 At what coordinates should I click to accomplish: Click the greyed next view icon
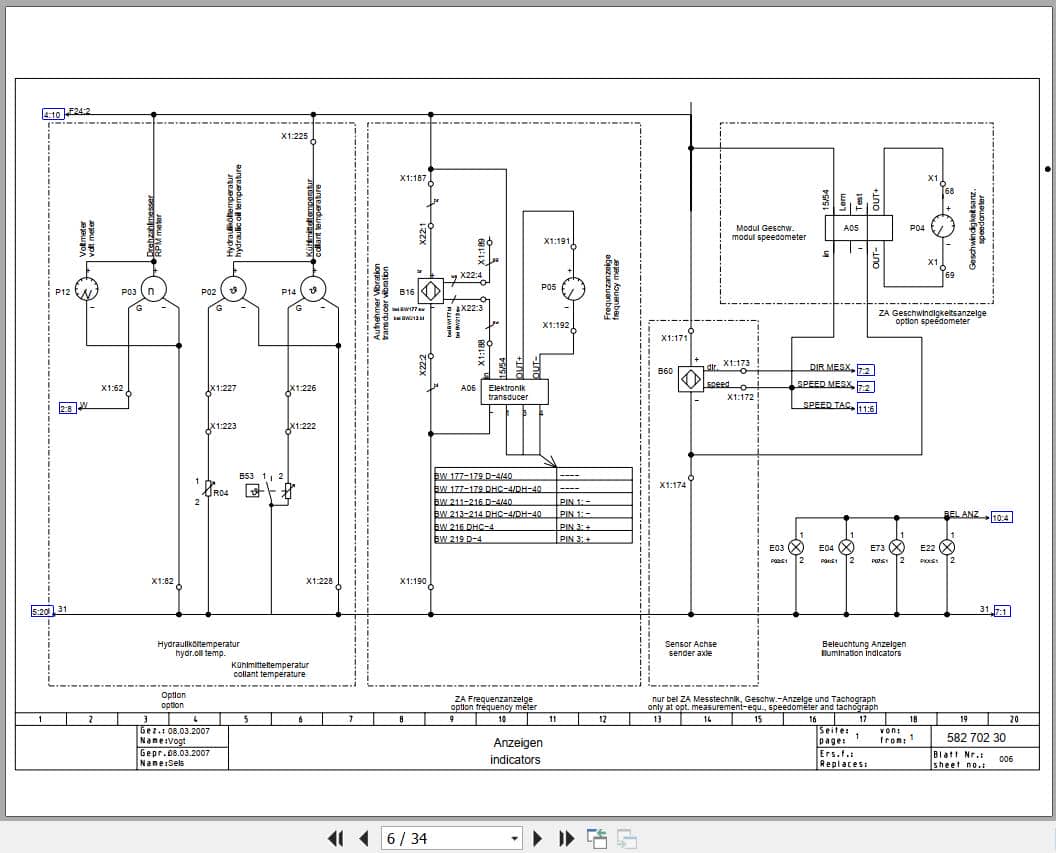tap(627, 838)
